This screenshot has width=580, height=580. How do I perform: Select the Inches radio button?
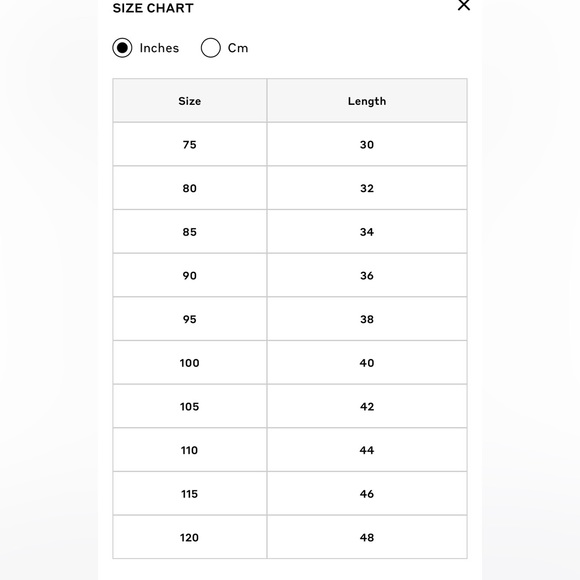point(122,48)
